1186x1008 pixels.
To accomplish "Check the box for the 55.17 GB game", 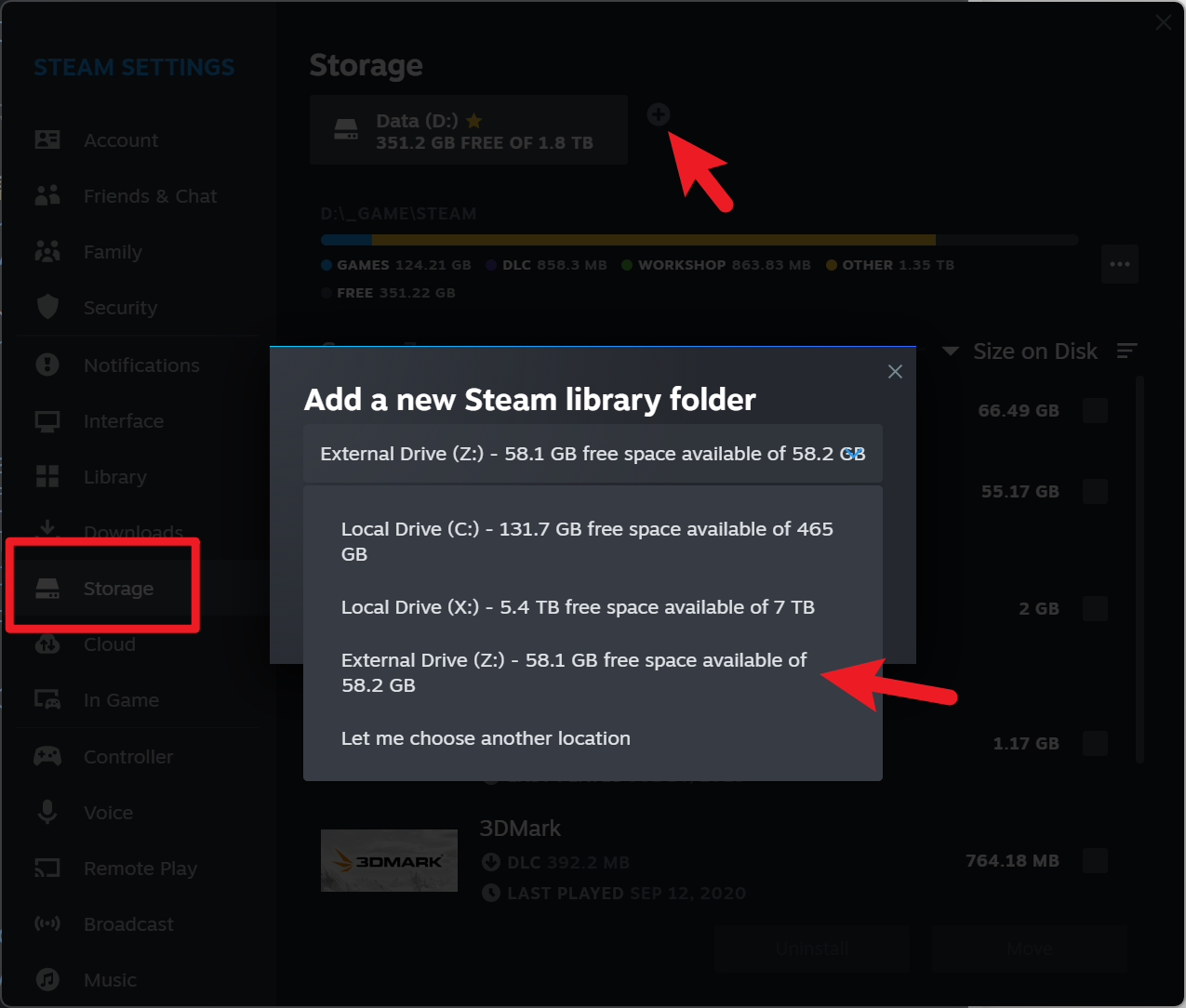I will (x=1095, y=491).
